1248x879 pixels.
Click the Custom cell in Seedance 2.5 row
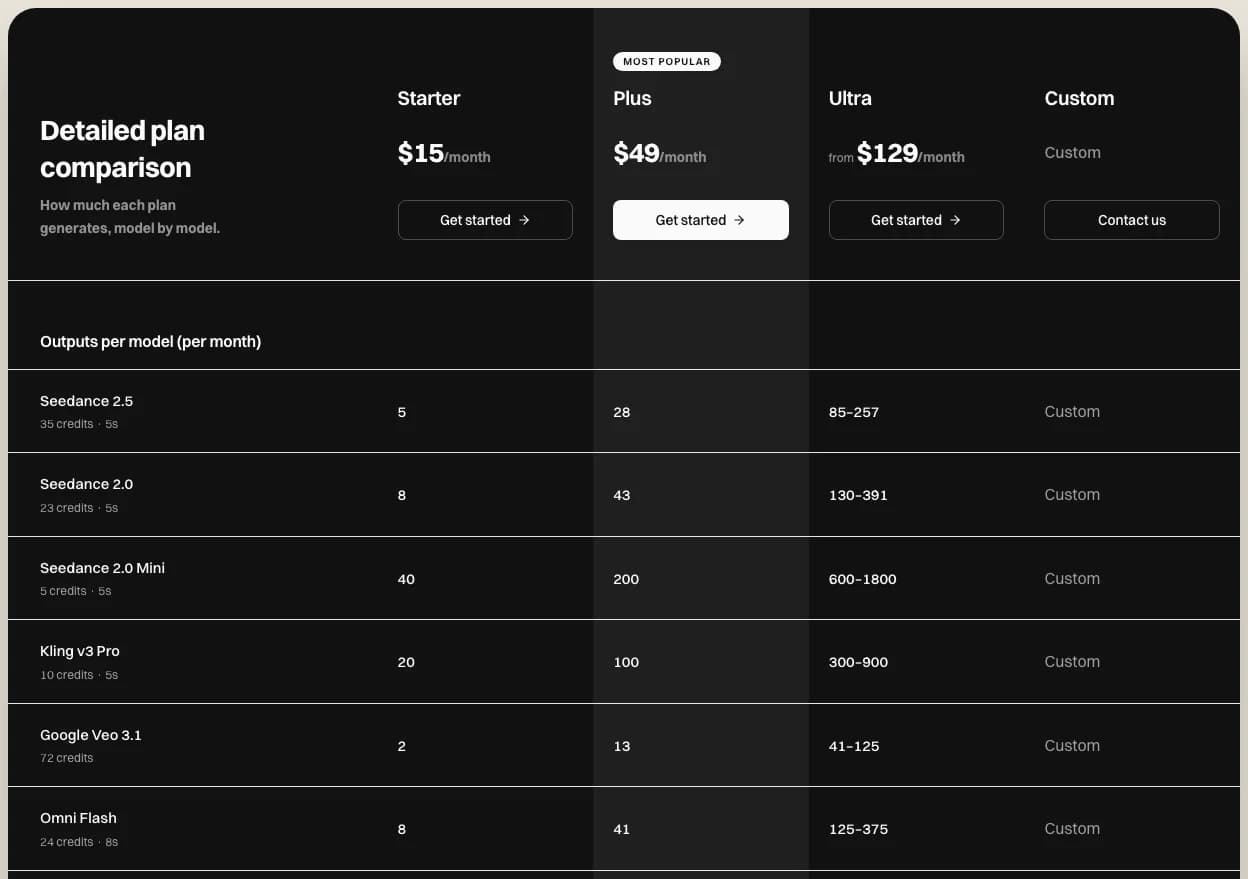click(x=1072, y=412)
